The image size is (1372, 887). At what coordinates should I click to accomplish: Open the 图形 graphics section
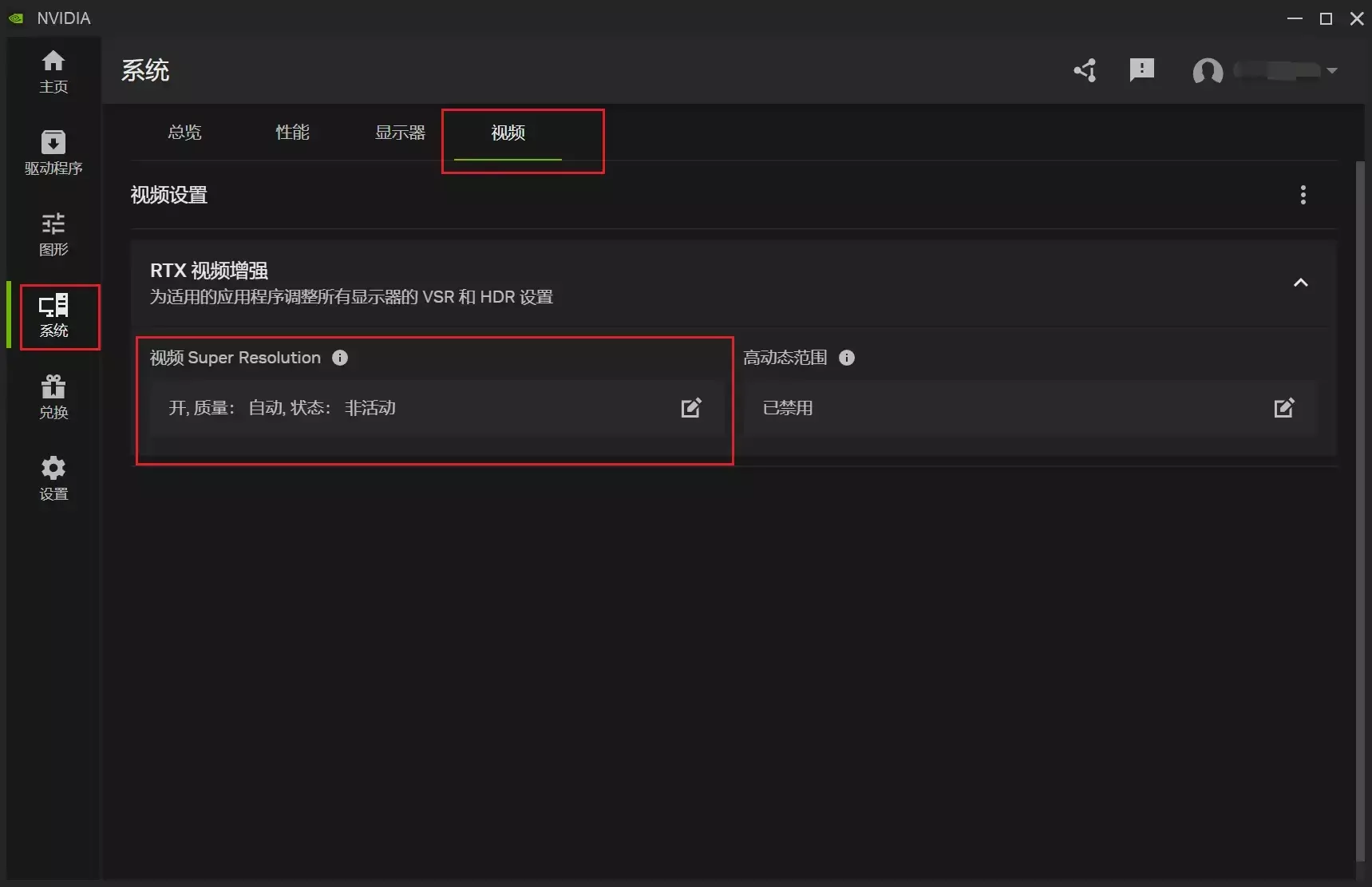point(53,234)
